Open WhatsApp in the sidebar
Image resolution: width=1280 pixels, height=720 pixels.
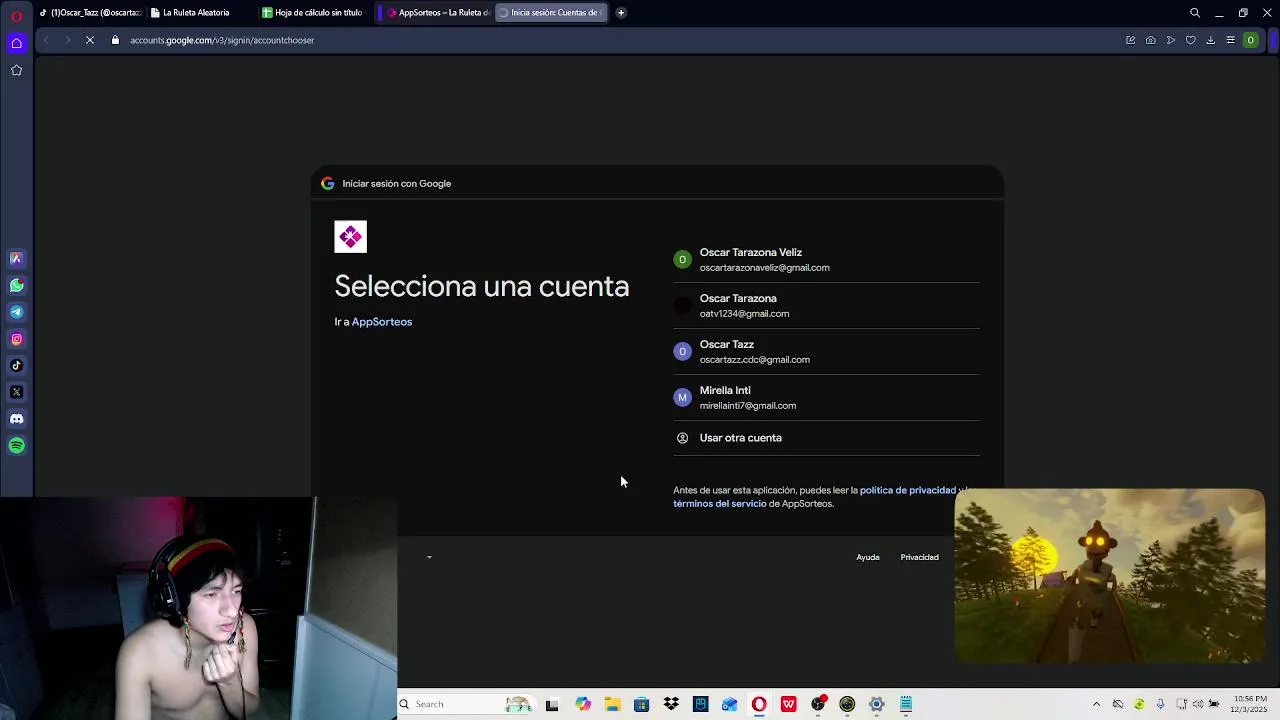(x=16, y=285)
